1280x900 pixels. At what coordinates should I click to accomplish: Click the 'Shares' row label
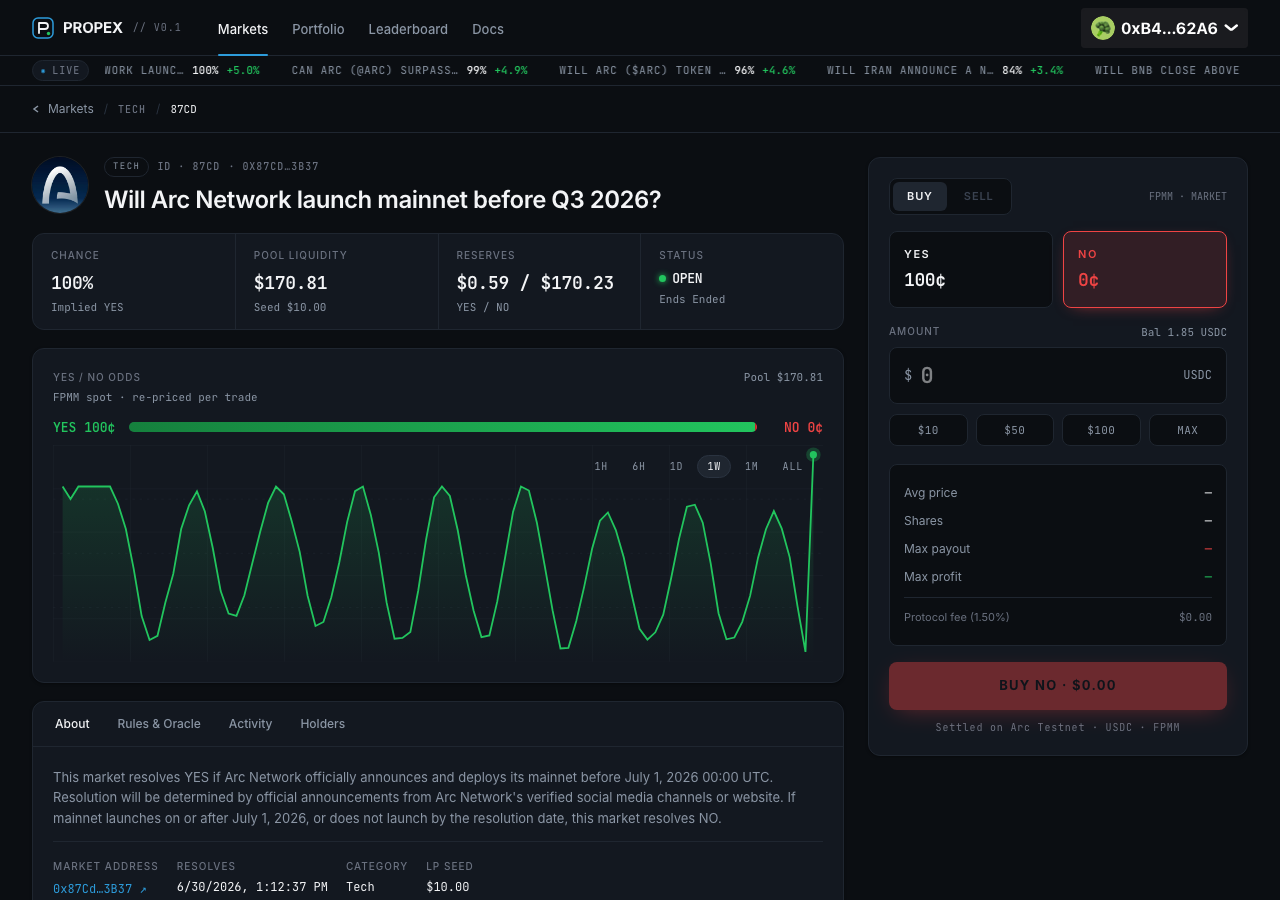(924, 521)
